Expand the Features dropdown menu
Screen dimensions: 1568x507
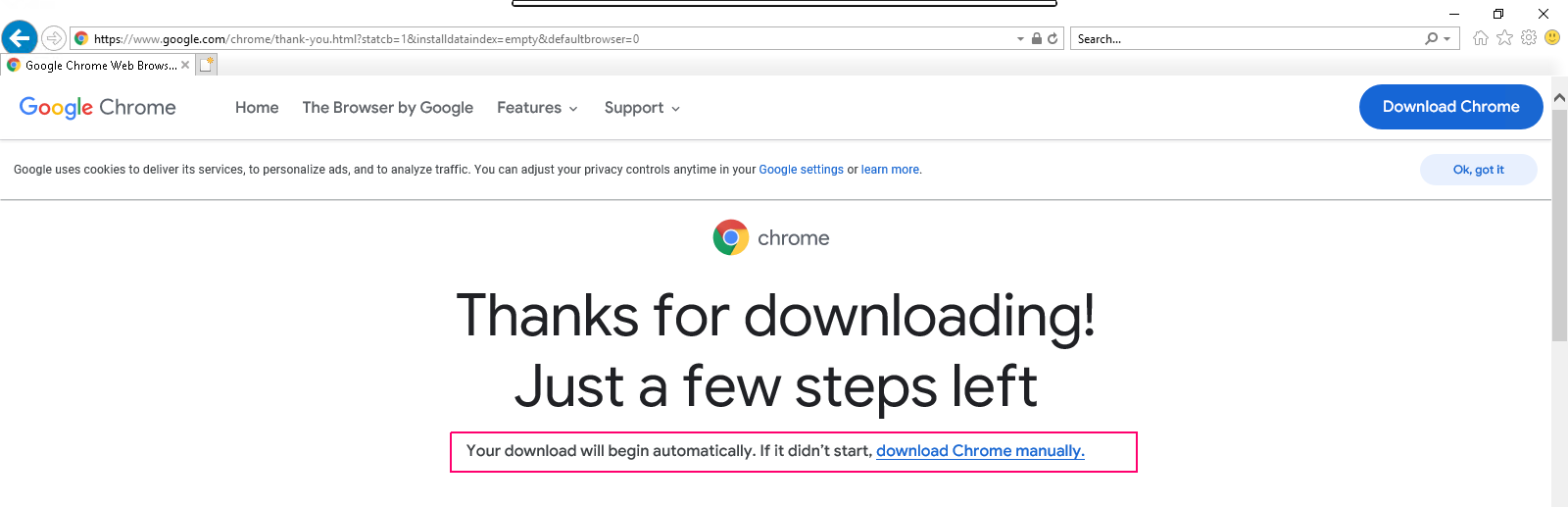[537, 108]
